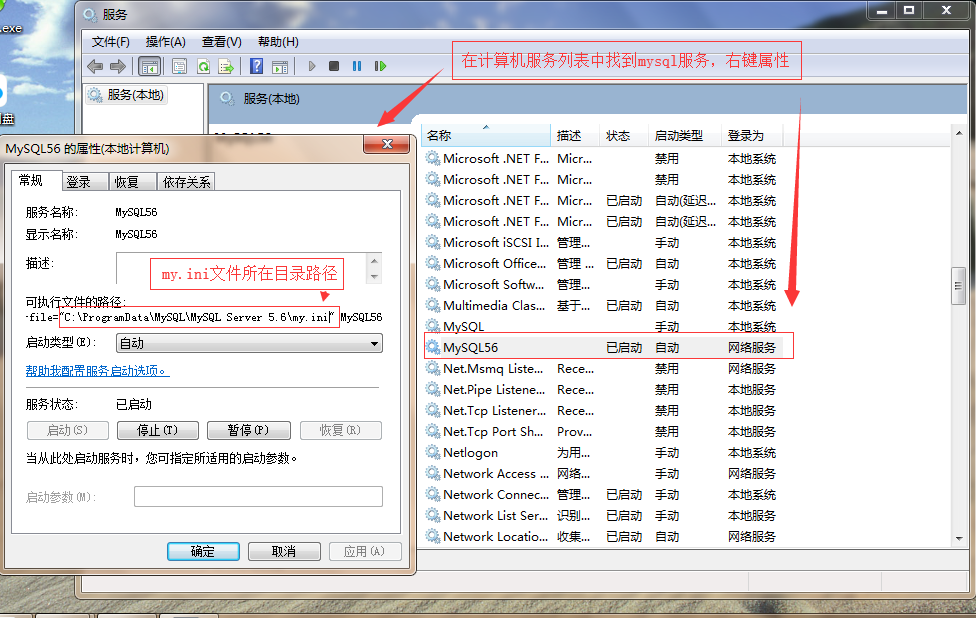Click the gear icon beside Multimedia Clas... service
Screen dimensions: 976x618
coord(433,305)
